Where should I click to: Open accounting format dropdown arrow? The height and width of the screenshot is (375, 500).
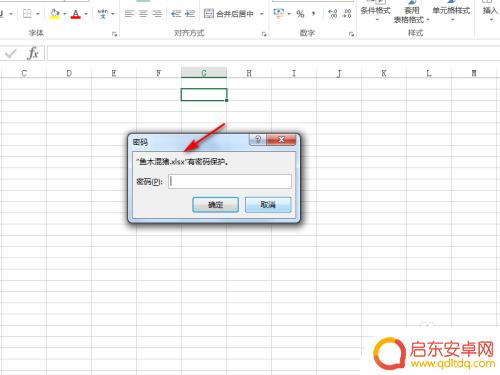pos(289,14)
